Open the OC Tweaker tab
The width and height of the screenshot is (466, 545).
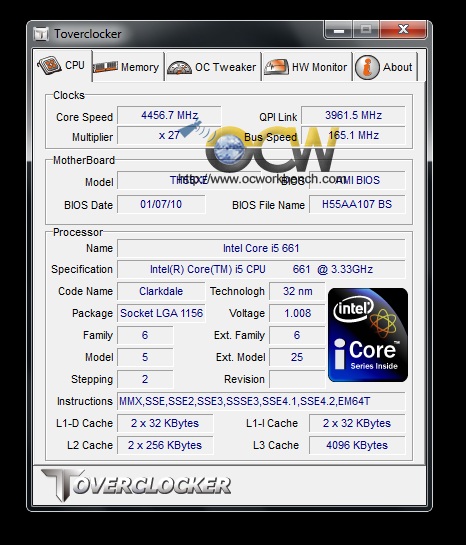coord(213,67)
